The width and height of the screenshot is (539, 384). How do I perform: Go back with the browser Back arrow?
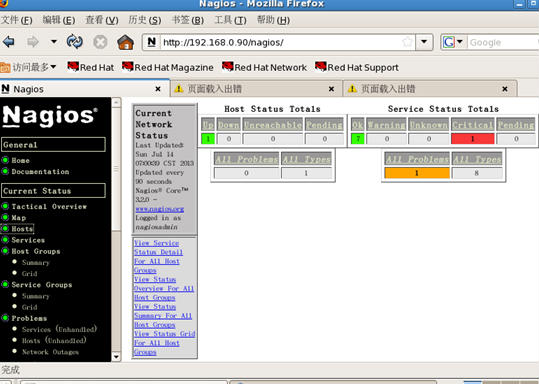(9, 42)
